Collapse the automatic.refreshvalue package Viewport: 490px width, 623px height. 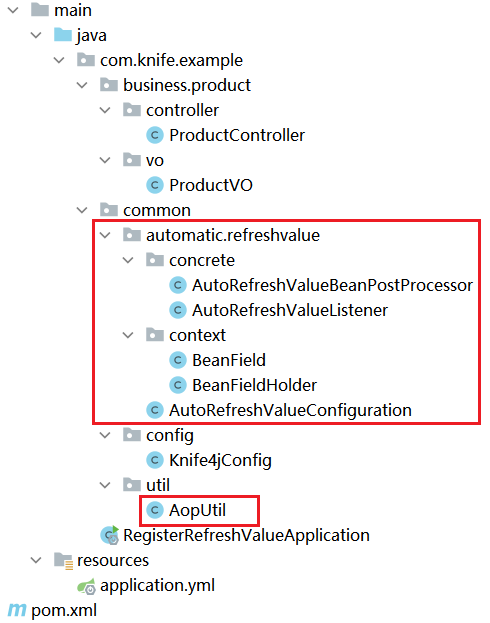click(105, 235)
